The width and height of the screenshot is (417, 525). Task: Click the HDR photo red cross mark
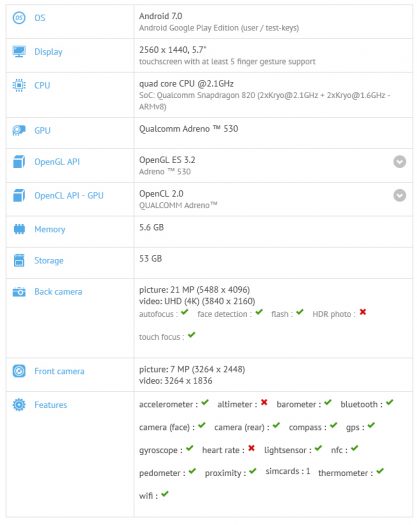(363, 312)
